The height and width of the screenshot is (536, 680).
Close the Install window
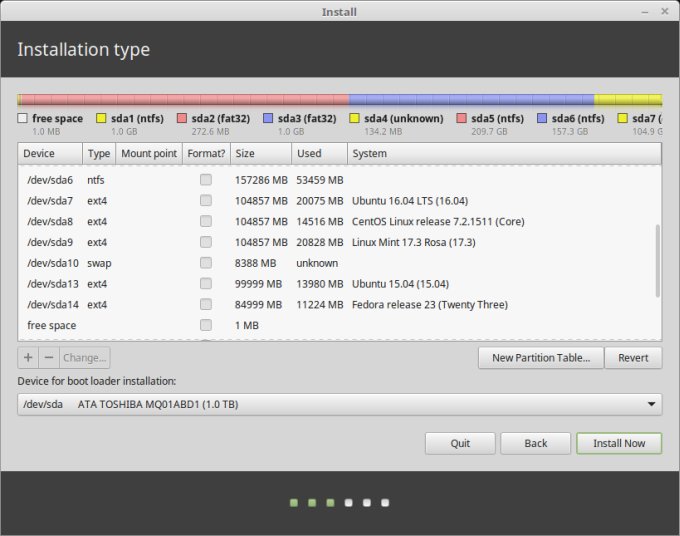(664, 11)
